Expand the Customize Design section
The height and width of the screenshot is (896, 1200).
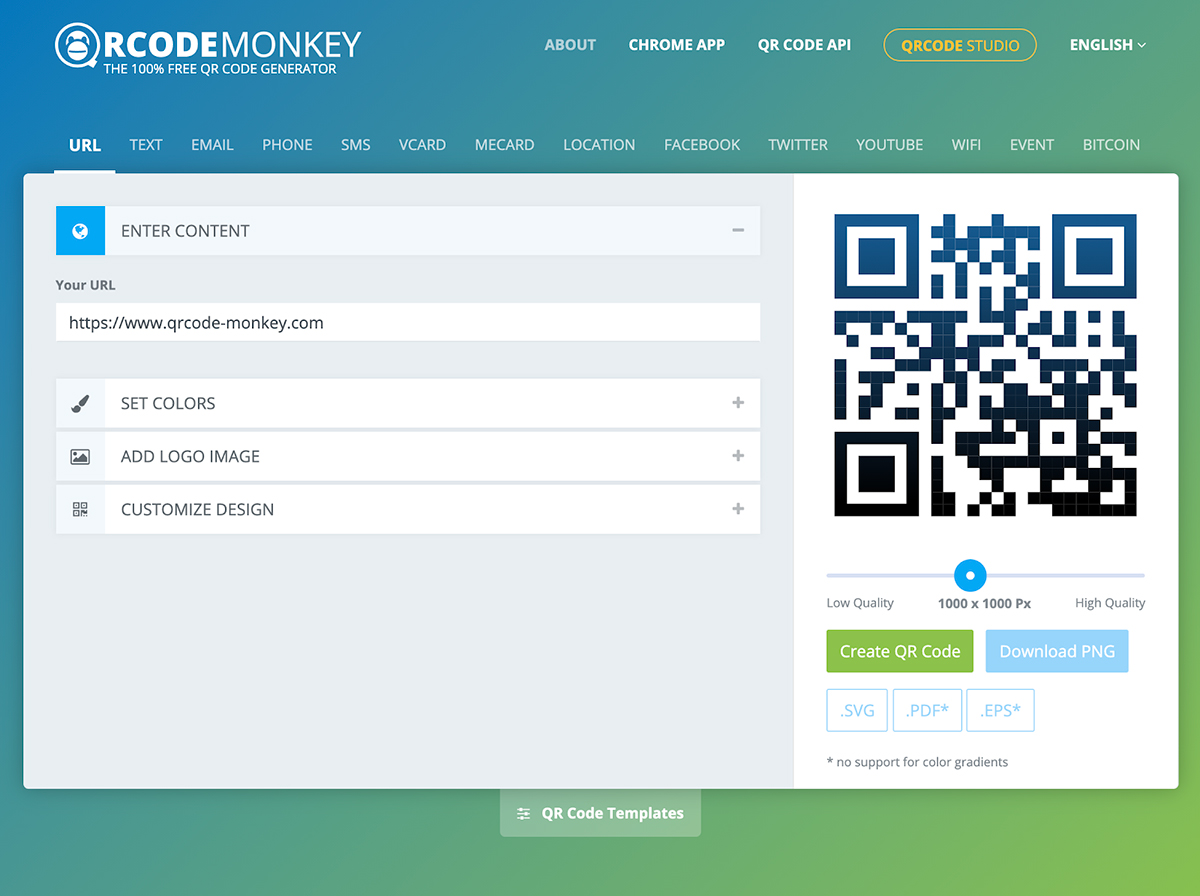pos(738,509)
